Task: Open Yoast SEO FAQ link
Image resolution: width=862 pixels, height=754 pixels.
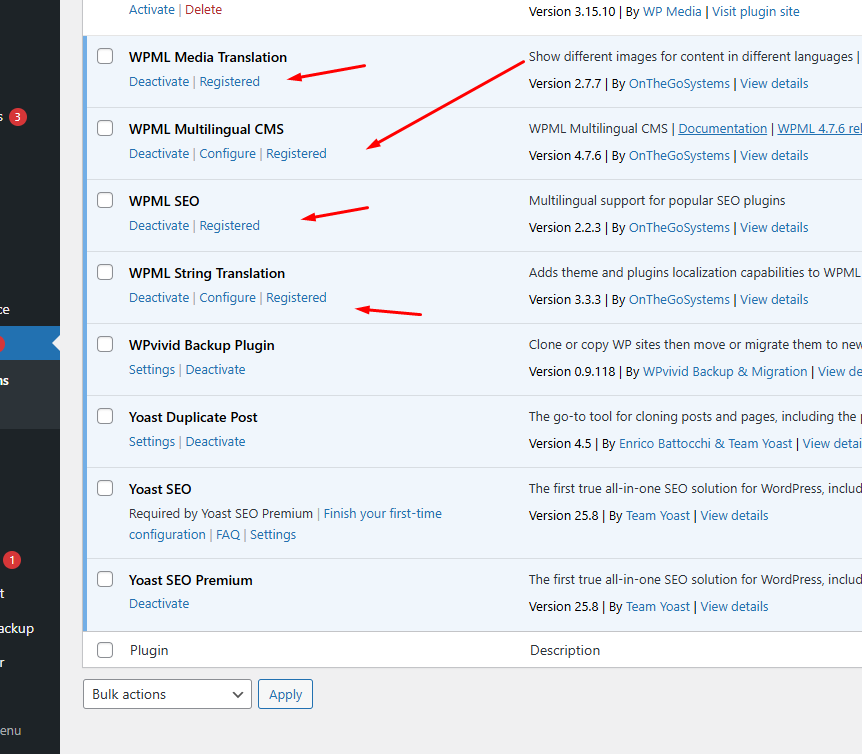Action: (228, 534)
